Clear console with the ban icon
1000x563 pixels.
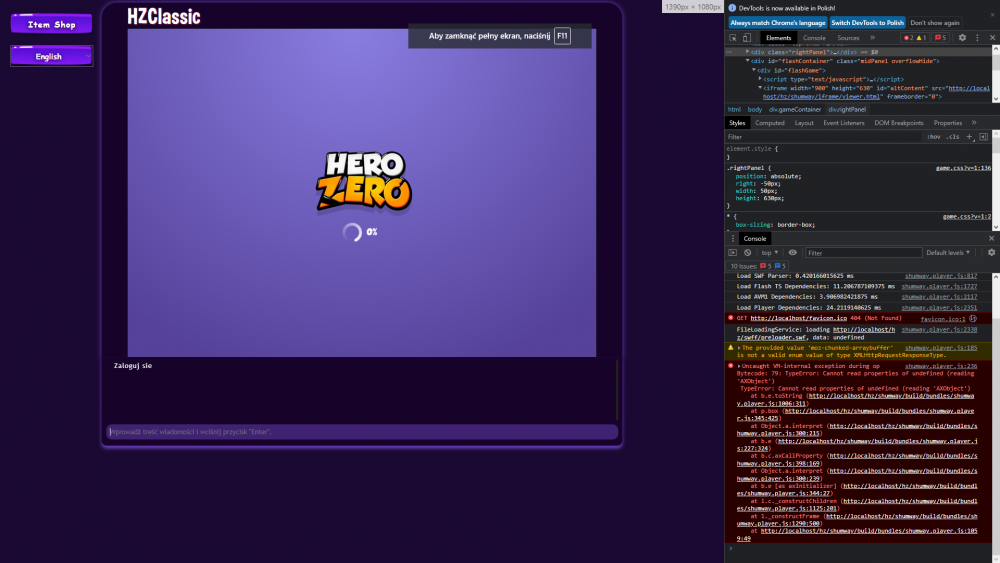click(747, 252)
